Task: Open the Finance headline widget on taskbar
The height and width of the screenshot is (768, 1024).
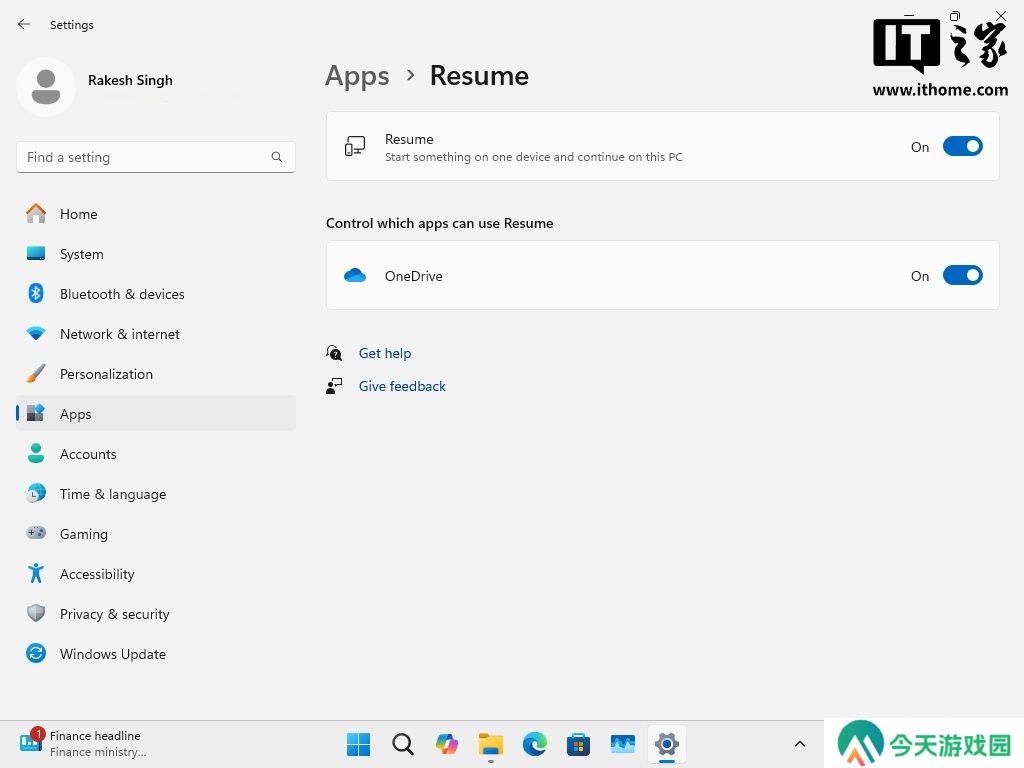Action: (x=82, y=744)
